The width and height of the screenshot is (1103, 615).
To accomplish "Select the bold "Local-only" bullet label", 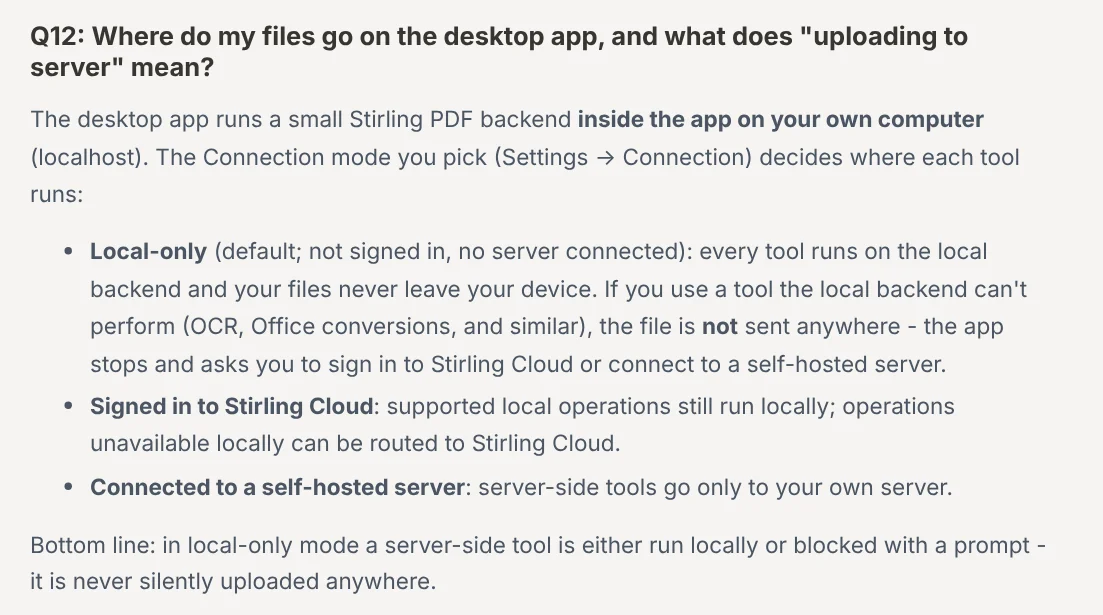I will coord(148,252).
